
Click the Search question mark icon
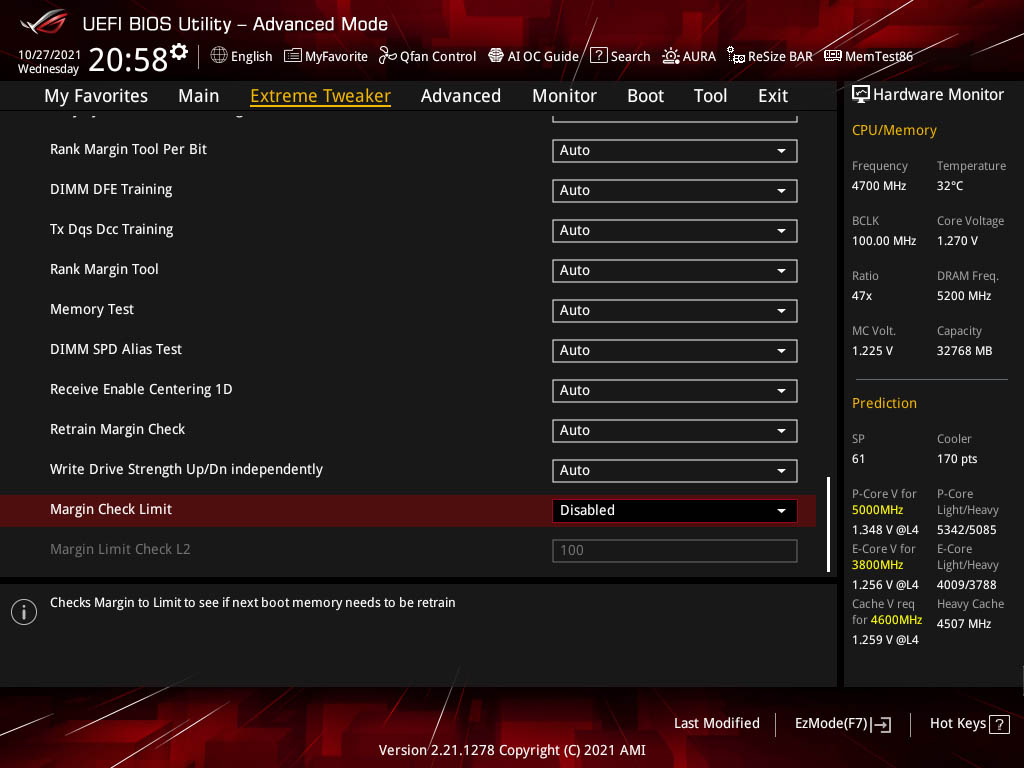(x=599, y=56)
